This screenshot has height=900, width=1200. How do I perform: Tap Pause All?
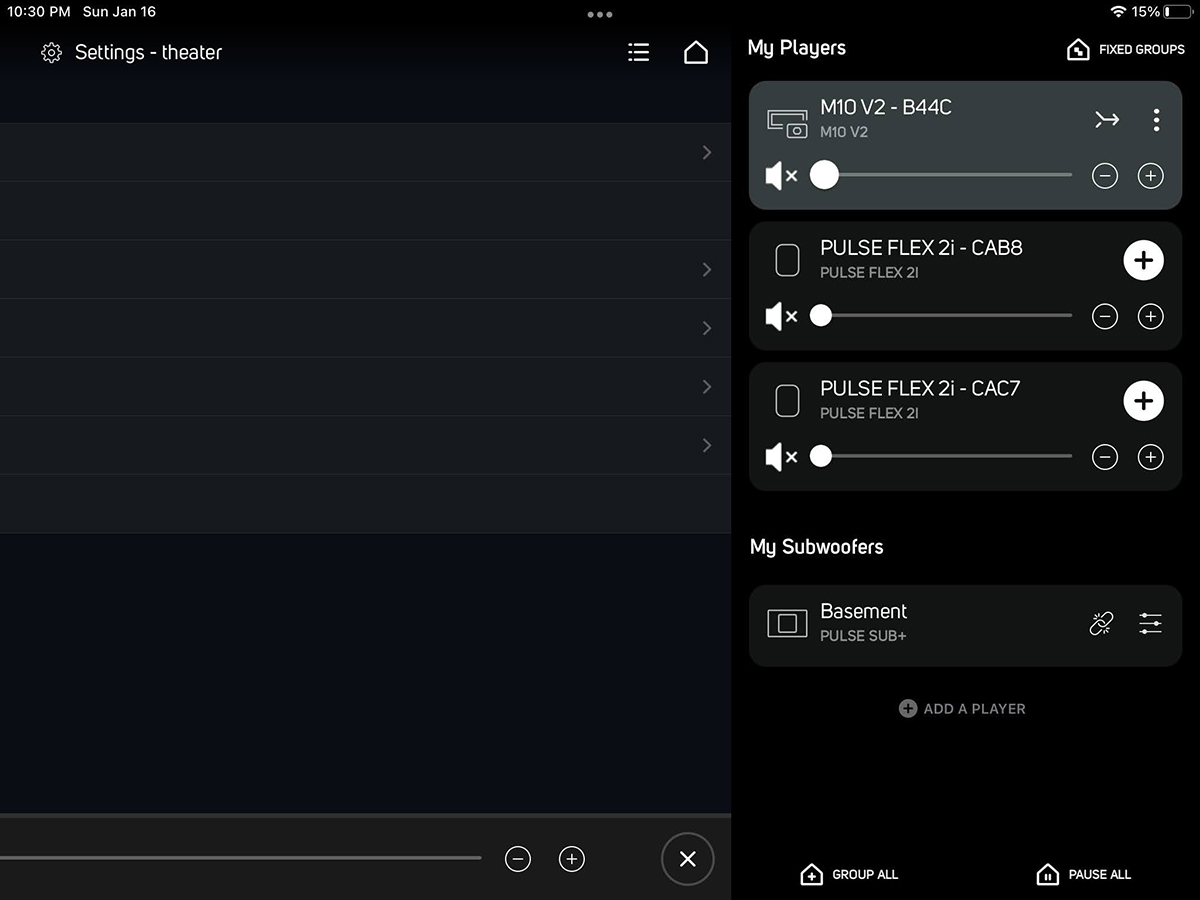(x=1084, y=875)
